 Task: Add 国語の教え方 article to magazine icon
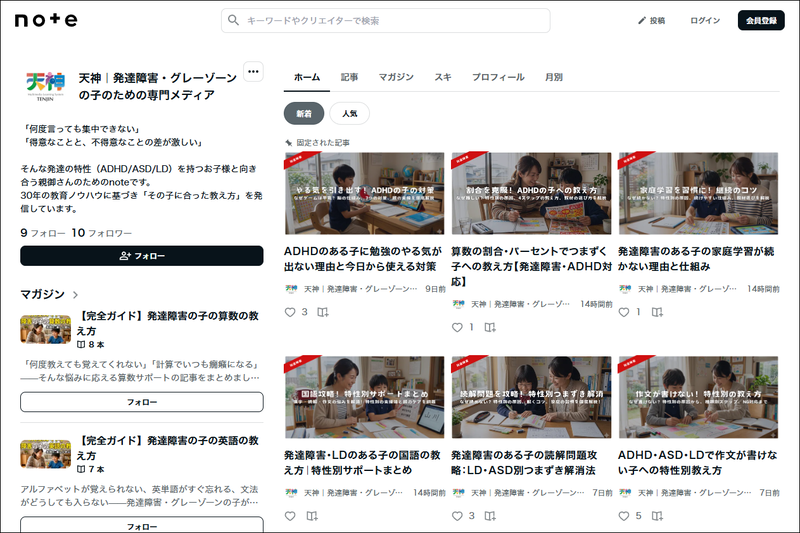pos(312,516)
